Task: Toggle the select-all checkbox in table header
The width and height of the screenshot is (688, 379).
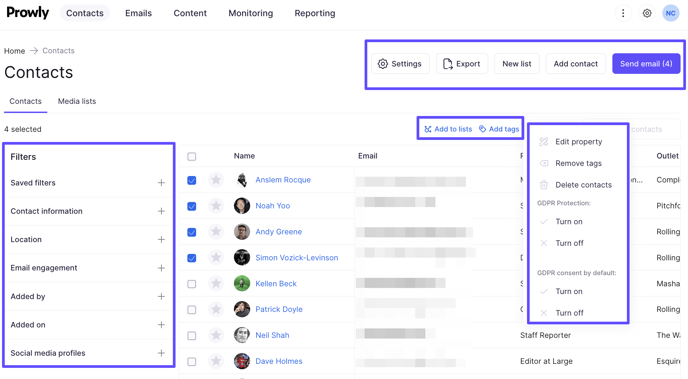Action: pyautogui.click(x=192, y=156)
